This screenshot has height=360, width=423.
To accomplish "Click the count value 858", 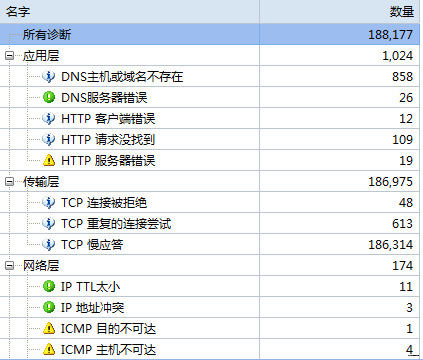I will tap(403, 77).
